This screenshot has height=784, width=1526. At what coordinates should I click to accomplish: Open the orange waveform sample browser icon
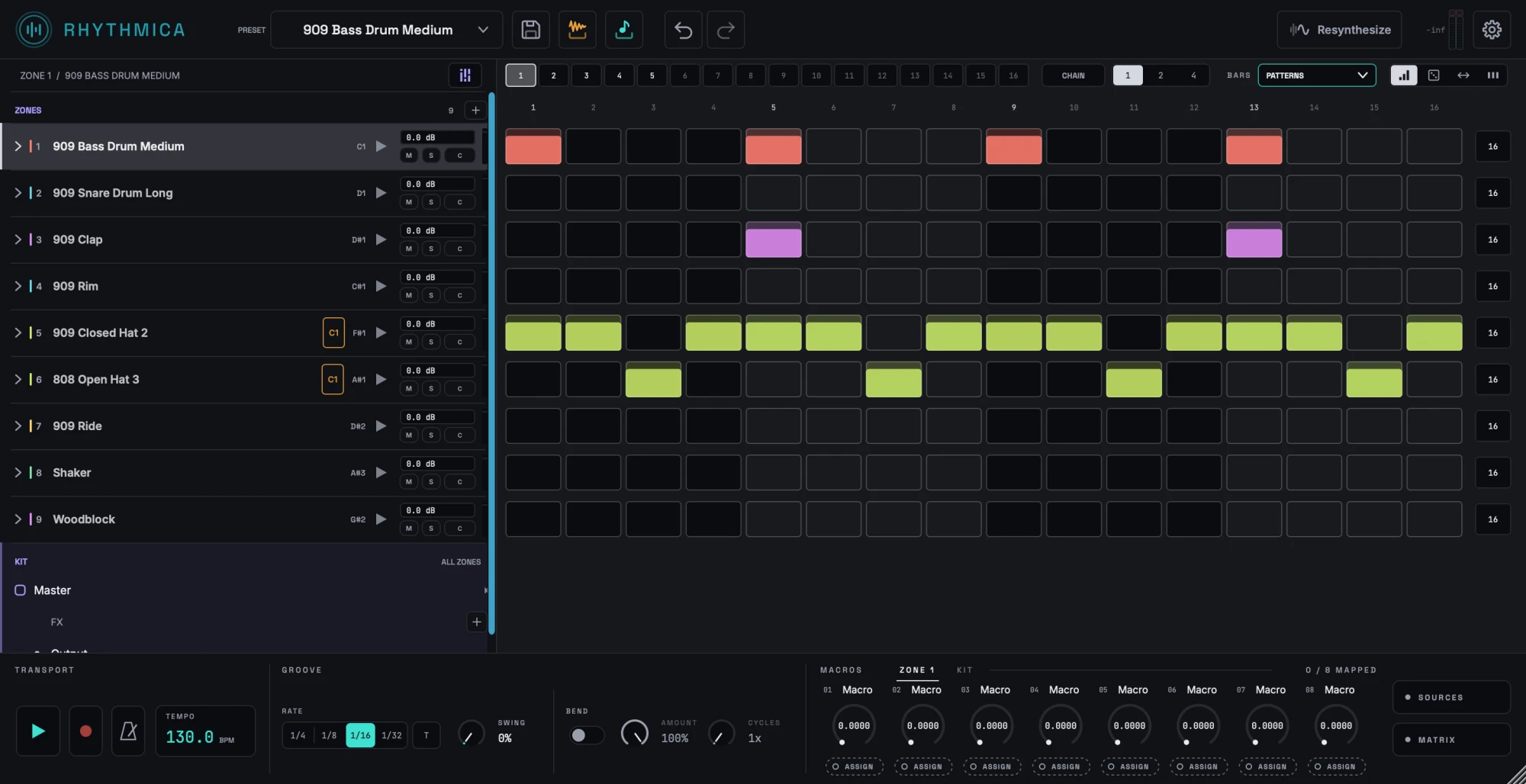click(578, 30)
